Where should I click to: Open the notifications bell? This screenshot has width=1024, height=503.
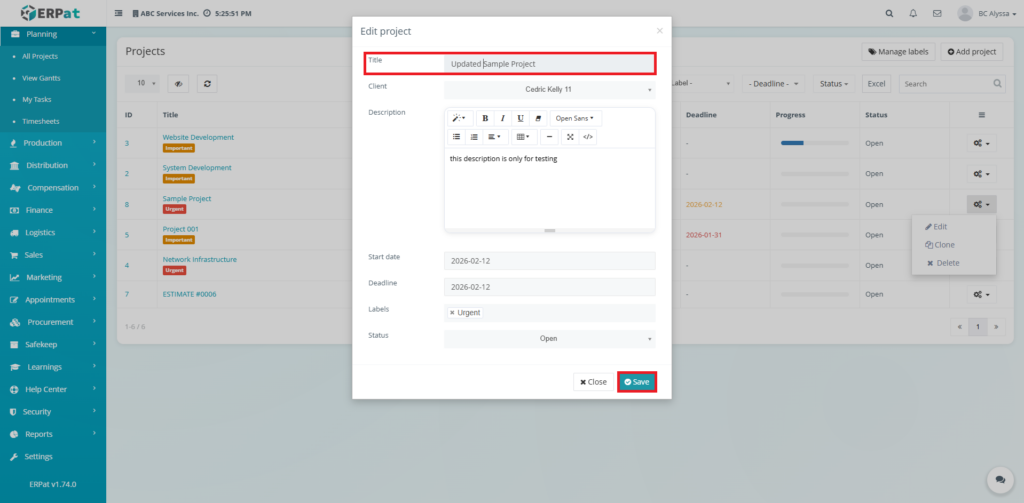[913, 13]
